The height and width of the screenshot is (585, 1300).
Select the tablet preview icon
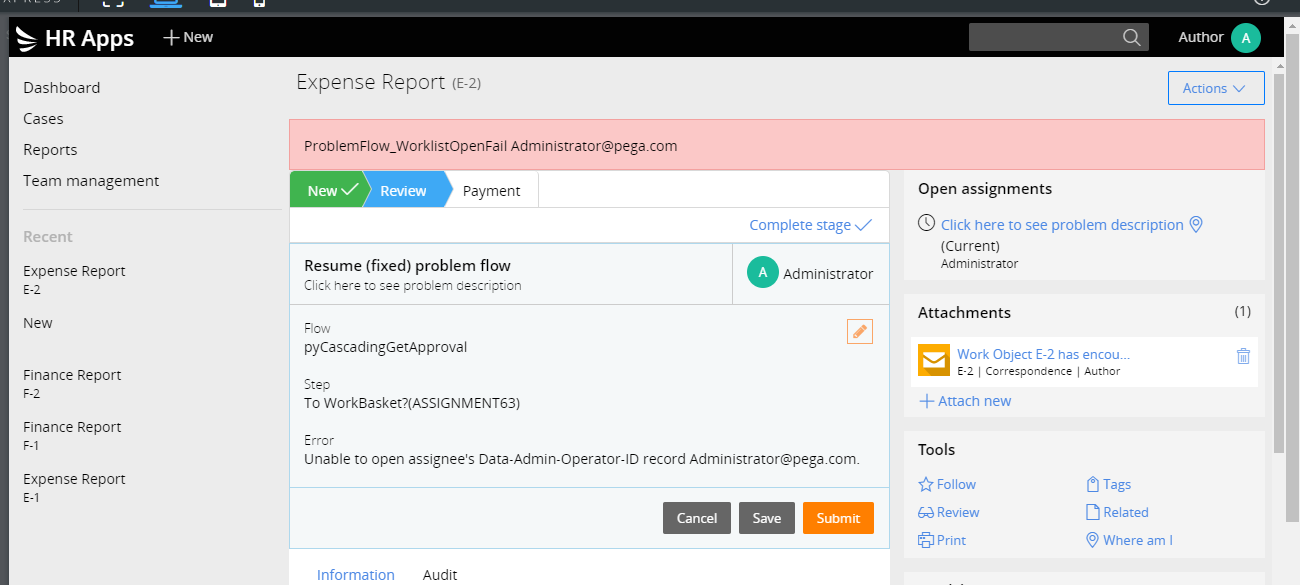[218, 3]
